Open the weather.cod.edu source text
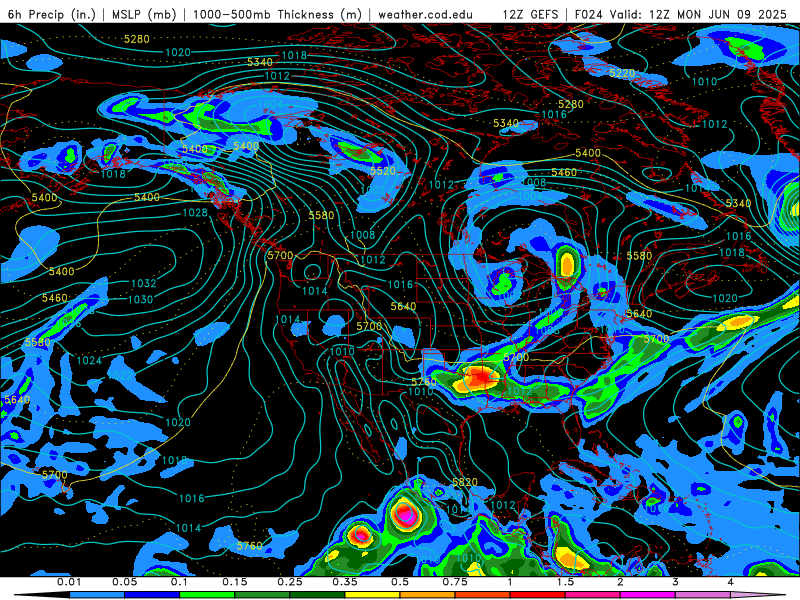The image size is (800, 600). (425, 14)
